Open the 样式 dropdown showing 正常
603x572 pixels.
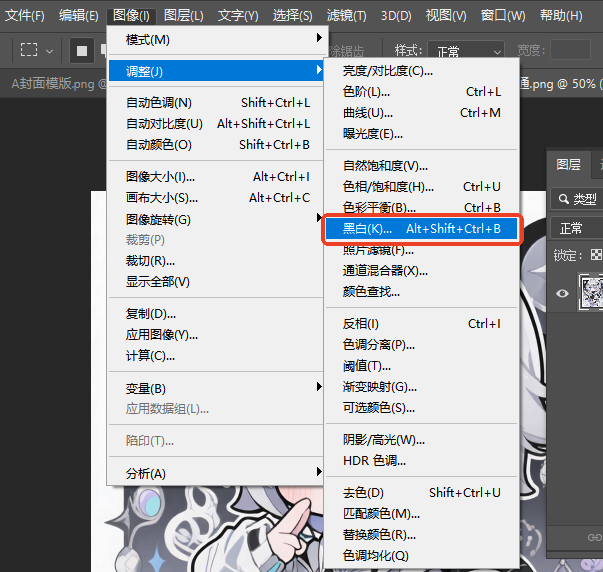[x=466, y=50]
